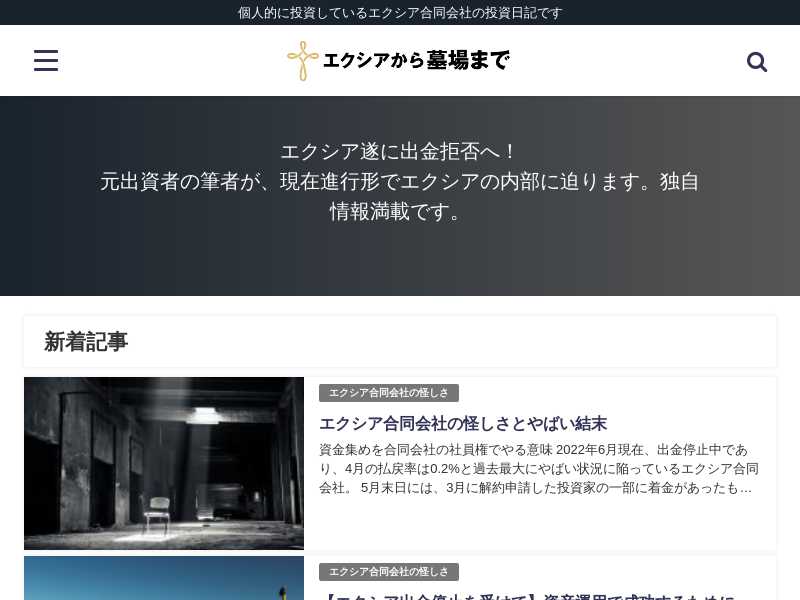Click the hero line 情報満載です。

[x=400, y=212]
